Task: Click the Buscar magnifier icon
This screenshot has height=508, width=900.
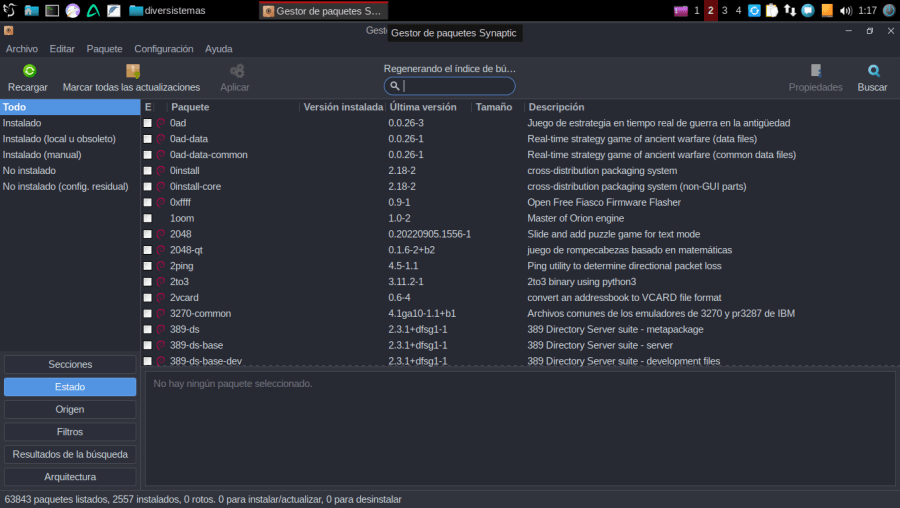Action: click(873, 71)
